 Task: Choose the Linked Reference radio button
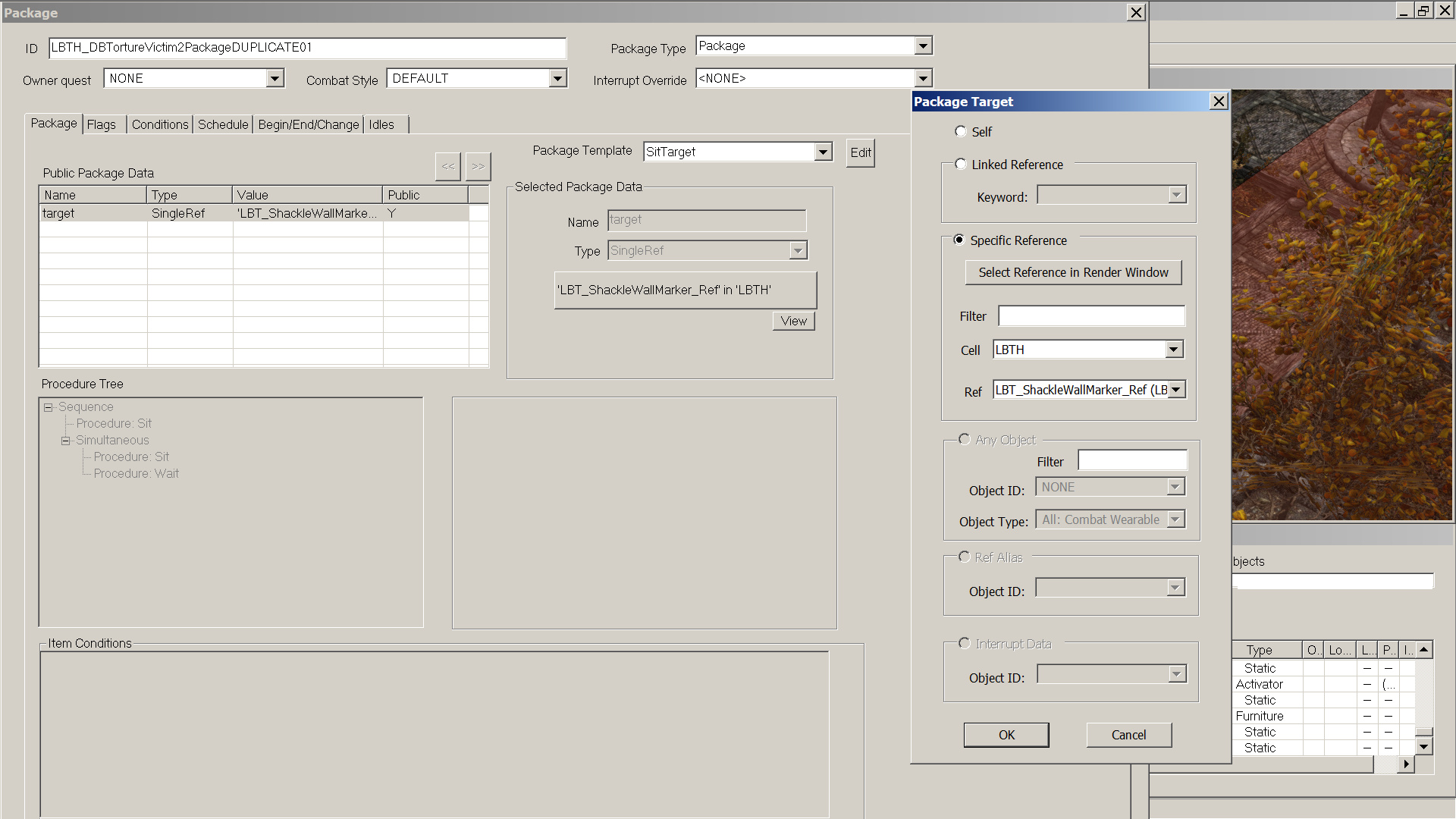(x=961, y=164)
